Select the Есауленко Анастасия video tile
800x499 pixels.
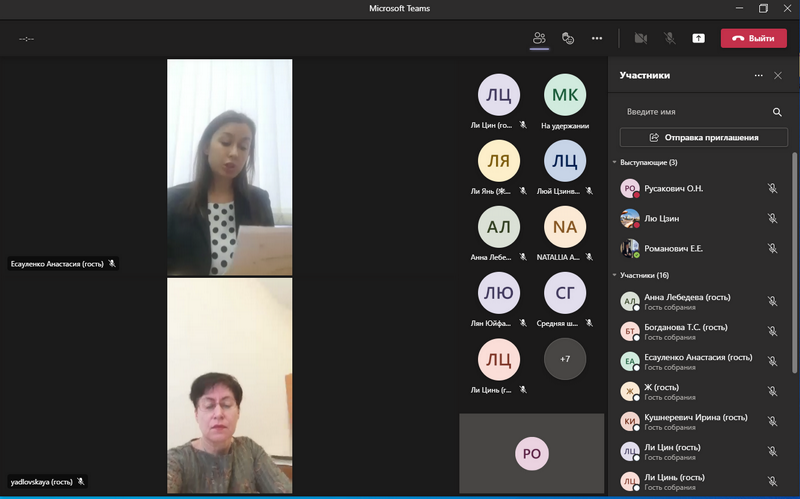(230, 167)
